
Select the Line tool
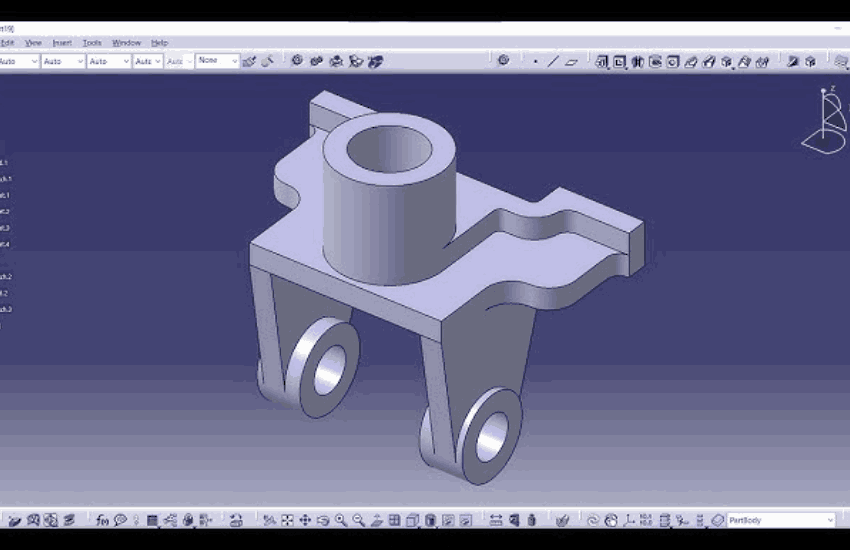pos(553,62)
